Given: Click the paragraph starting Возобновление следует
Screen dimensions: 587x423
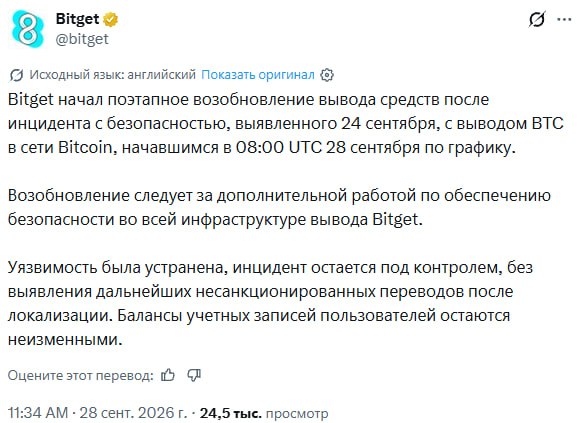Looking at the screenshot, I should [x=279, y=207].
